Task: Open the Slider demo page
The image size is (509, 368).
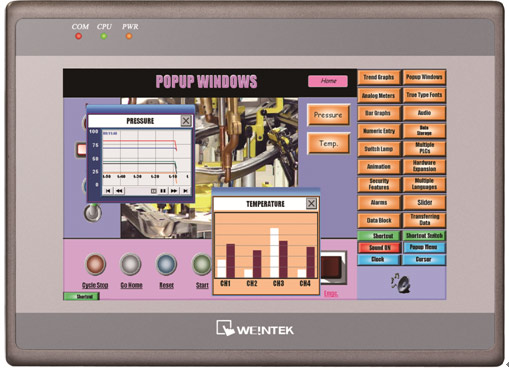Action: [424, 202]
